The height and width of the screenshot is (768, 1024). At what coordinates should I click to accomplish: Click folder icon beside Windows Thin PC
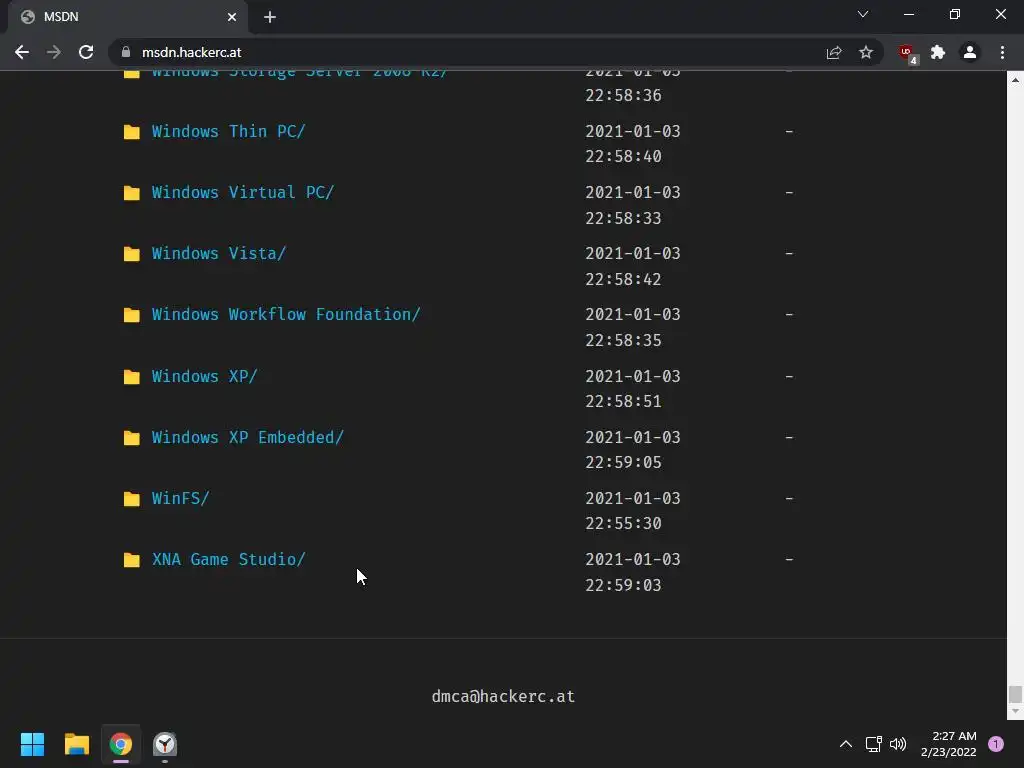pos(132,132)
